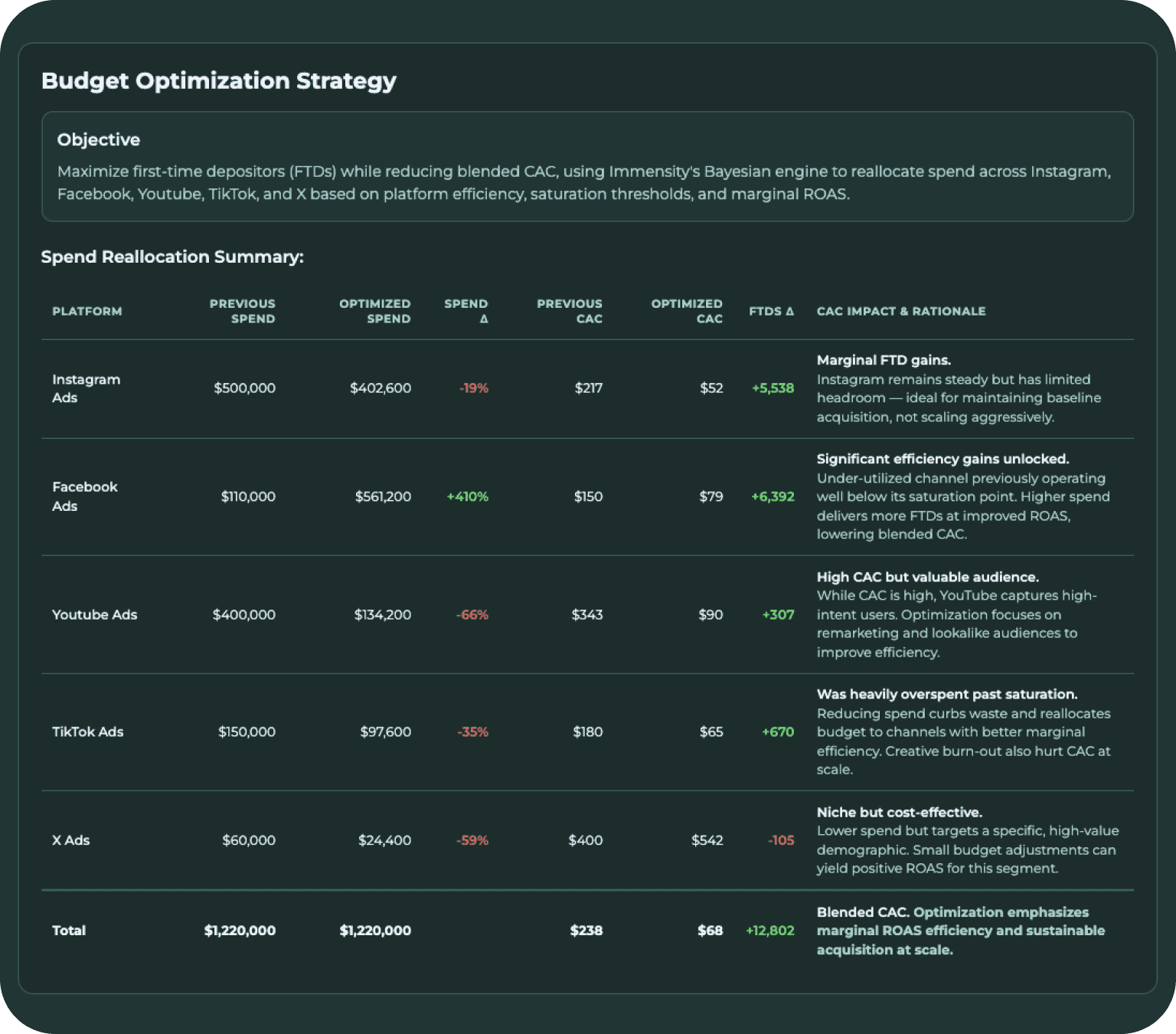Click the +12,802 total FTDs value
Screen dimensions: 1176x1034
770,931
